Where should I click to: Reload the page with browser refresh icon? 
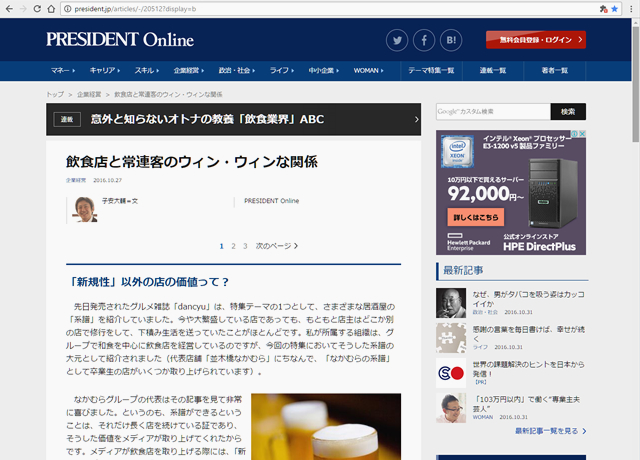pos(50,8)
